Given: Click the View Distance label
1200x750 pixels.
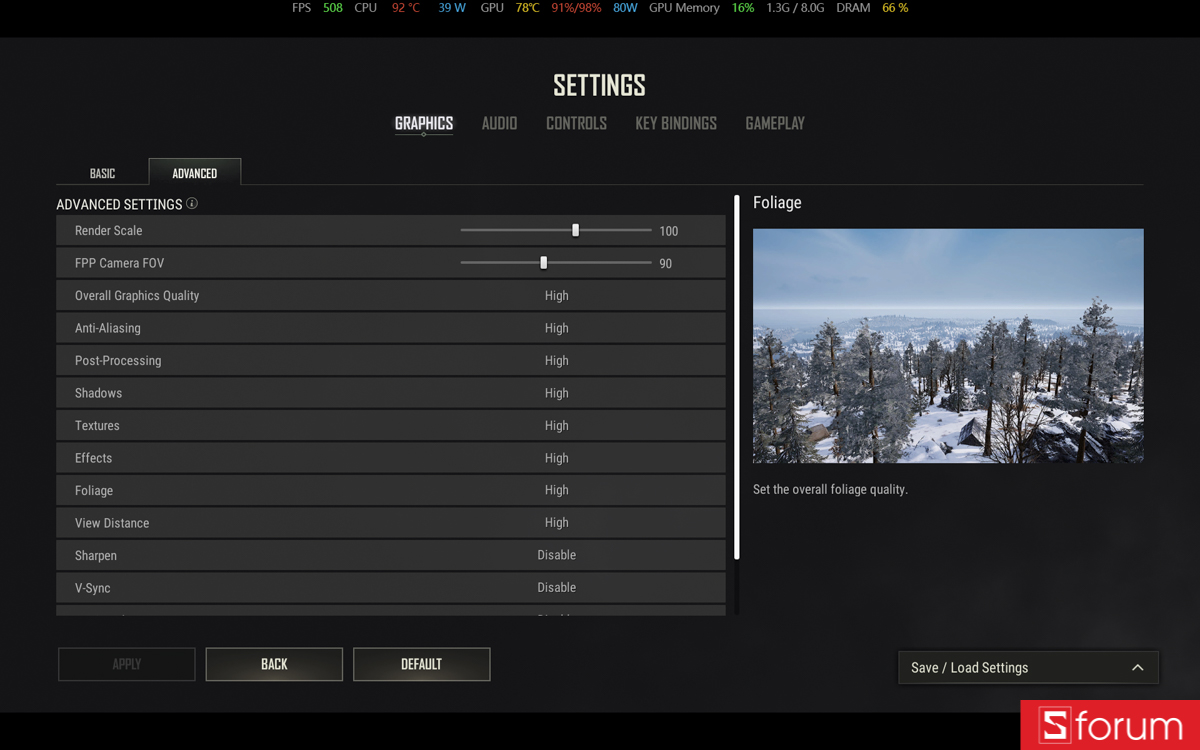Looking at the screenshot, I should pos(112,523).
